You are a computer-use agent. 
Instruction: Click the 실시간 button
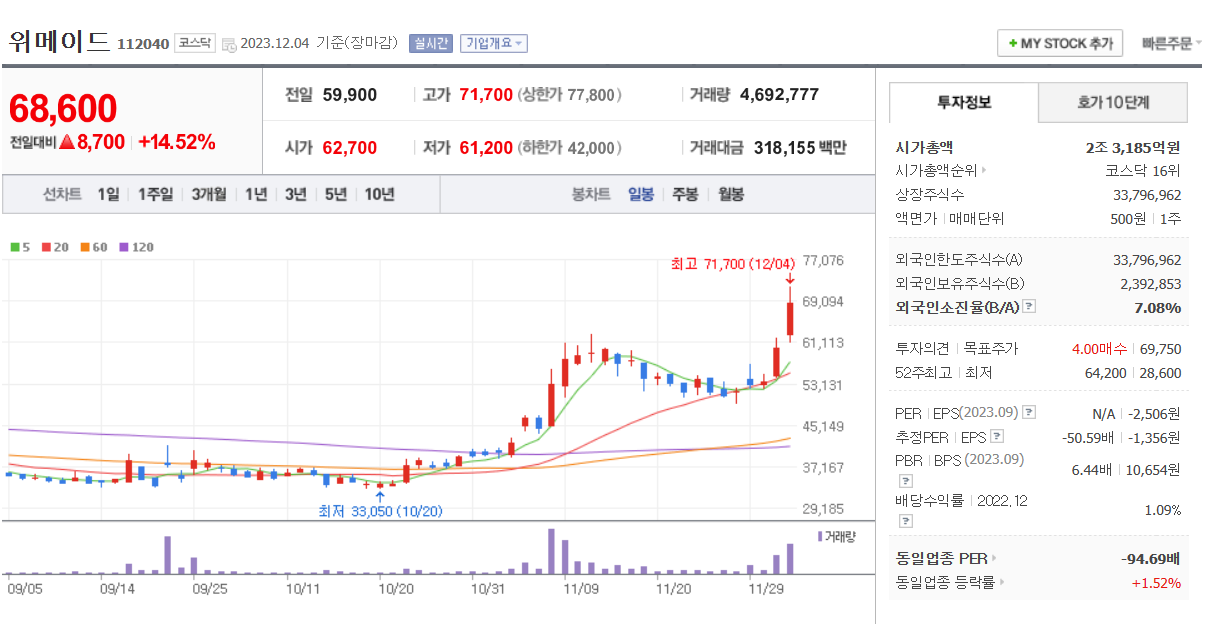431,43
